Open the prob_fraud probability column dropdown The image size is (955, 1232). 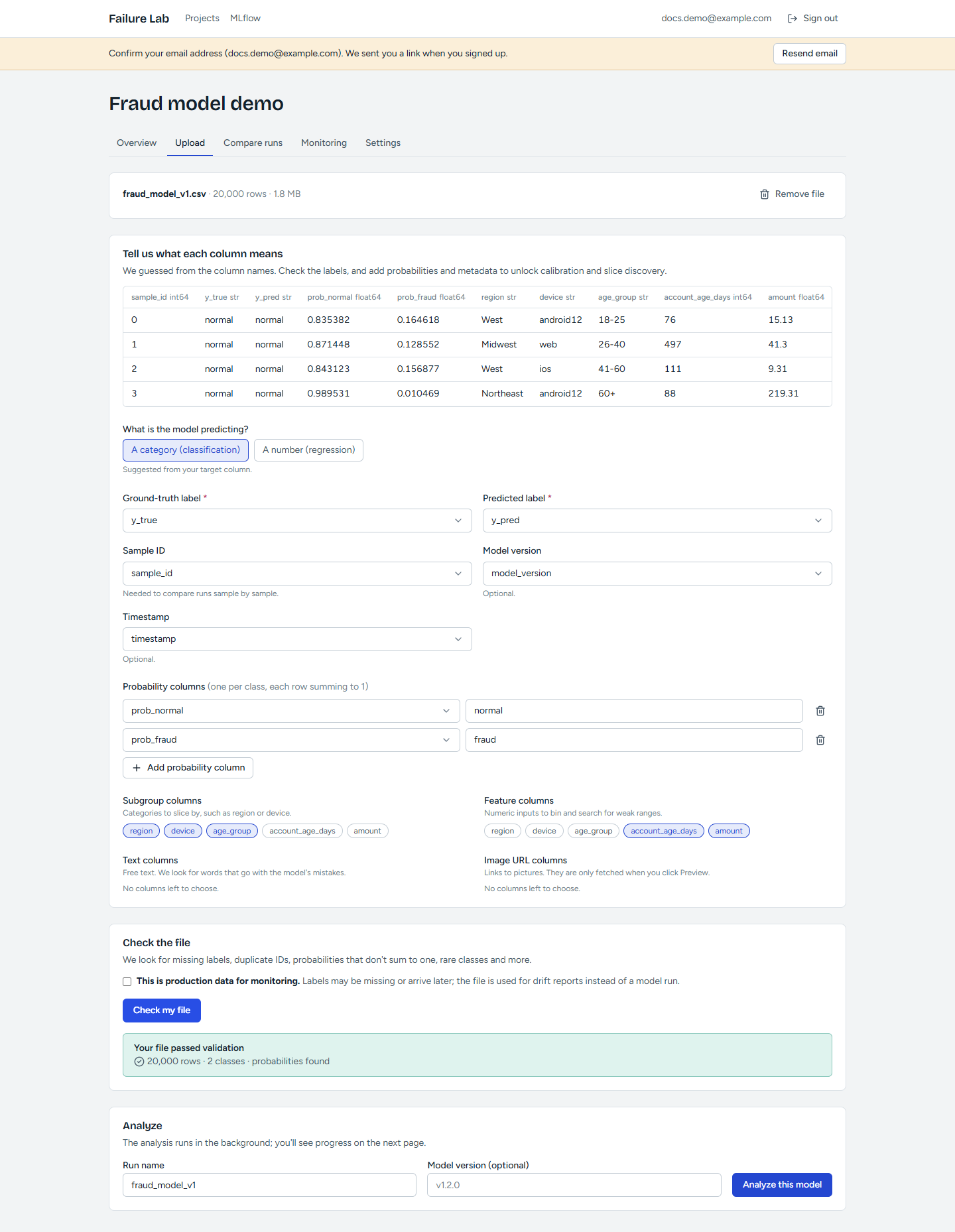[x=291, y=740]
